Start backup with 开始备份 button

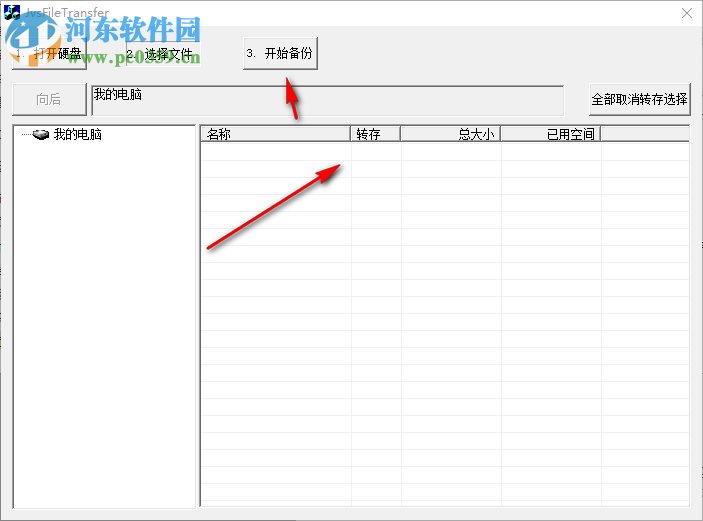280,53
